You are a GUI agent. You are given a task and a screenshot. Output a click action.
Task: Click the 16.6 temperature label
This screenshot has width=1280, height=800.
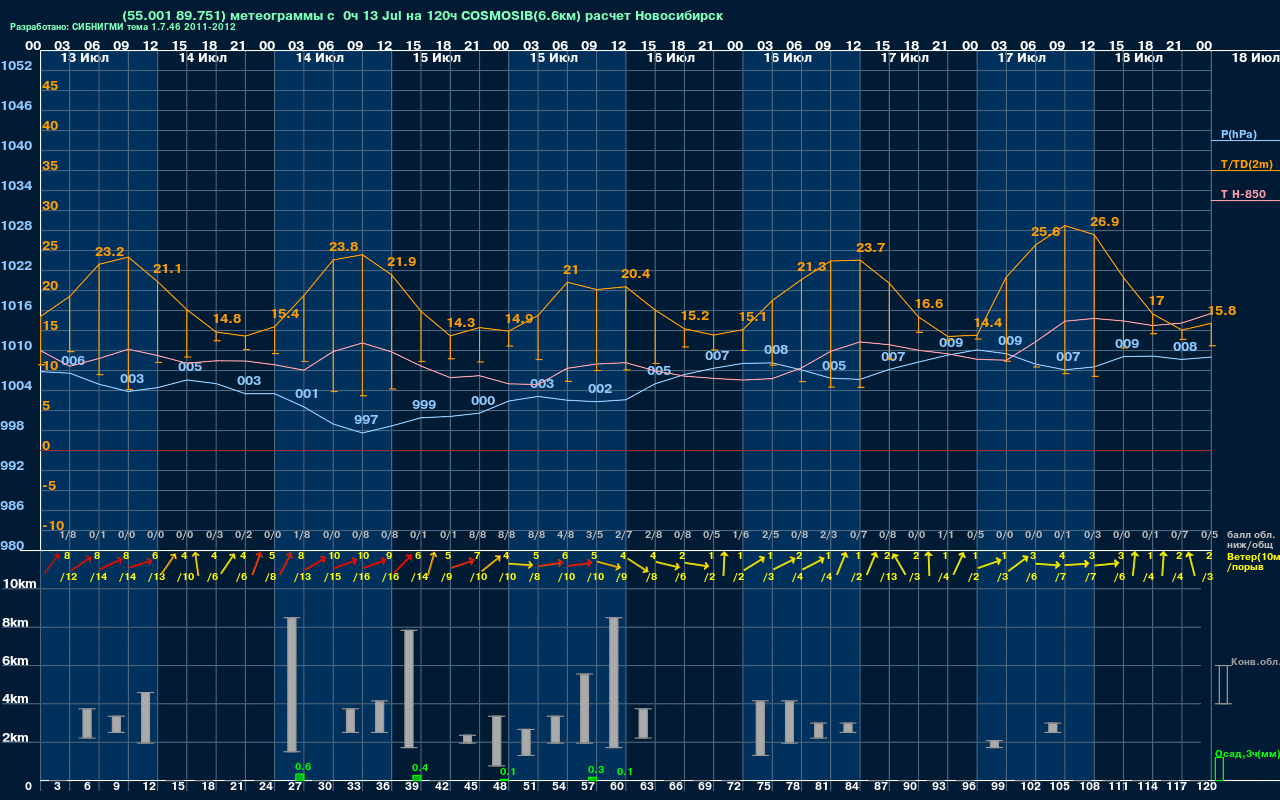tap(929, 304)
